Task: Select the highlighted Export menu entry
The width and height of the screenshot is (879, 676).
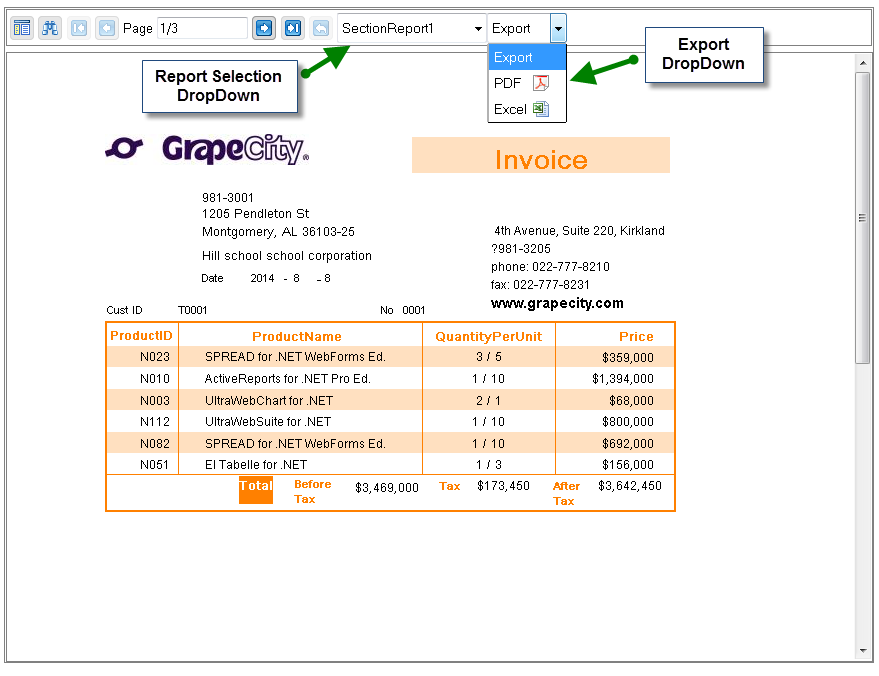Action: (x=527, y=57)
